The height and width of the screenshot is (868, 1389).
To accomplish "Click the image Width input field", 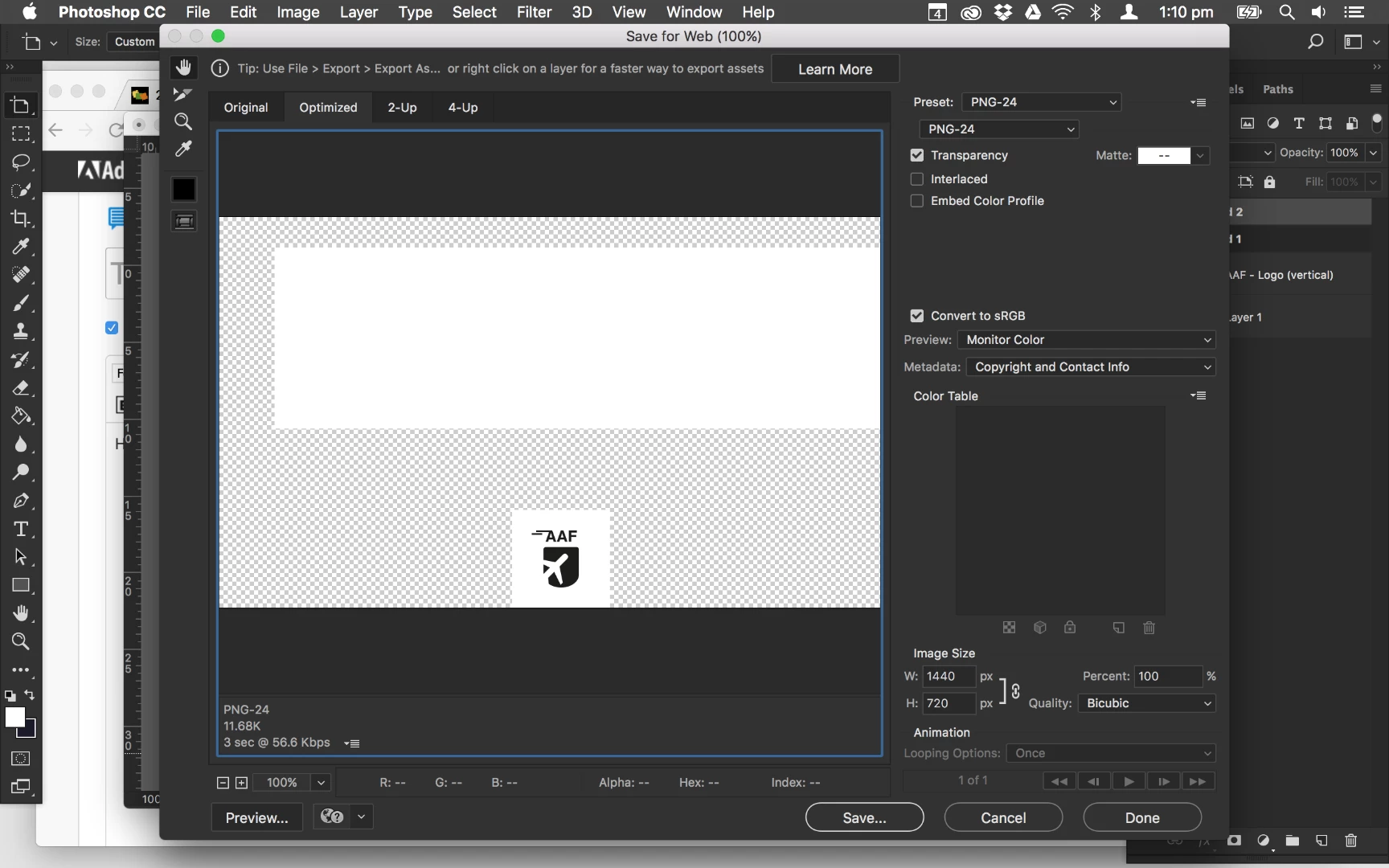I will click(949, 676).
